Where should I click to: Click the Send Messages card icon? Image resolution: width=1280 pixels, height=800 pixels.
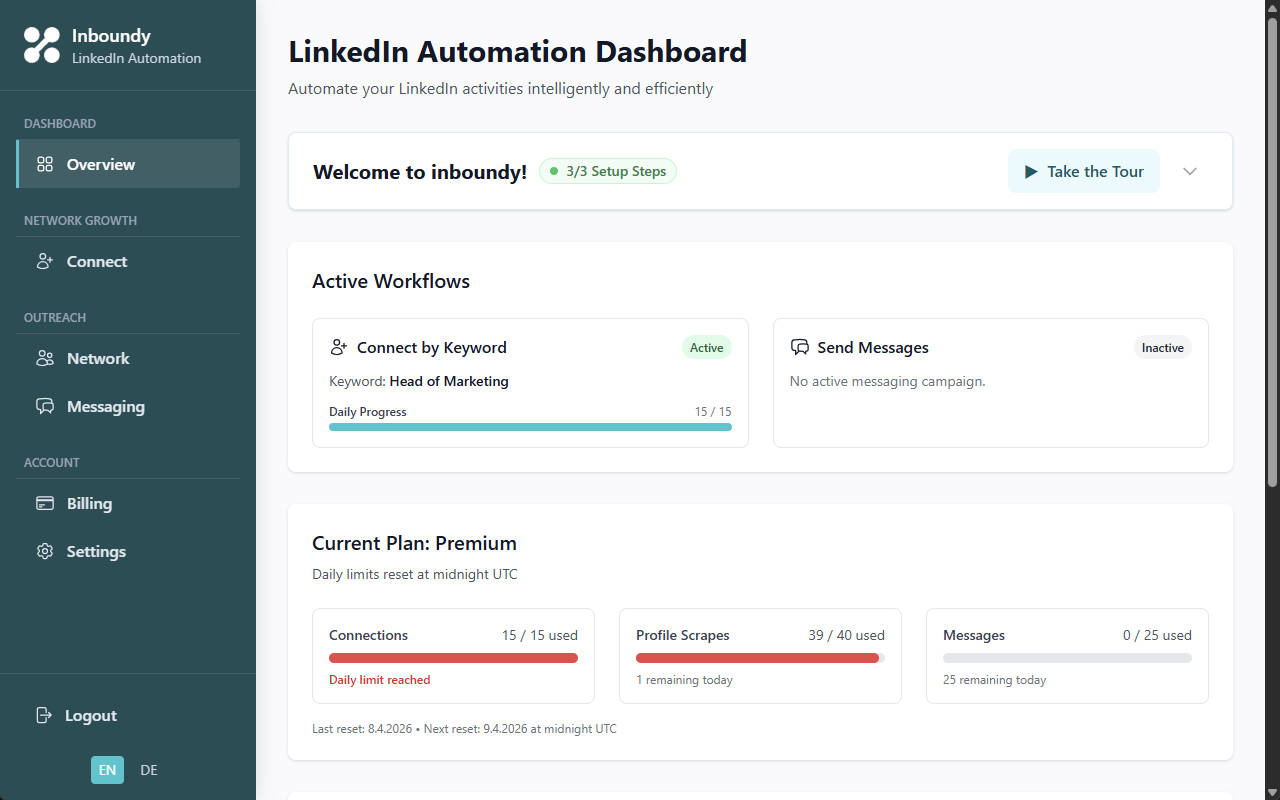800,347
